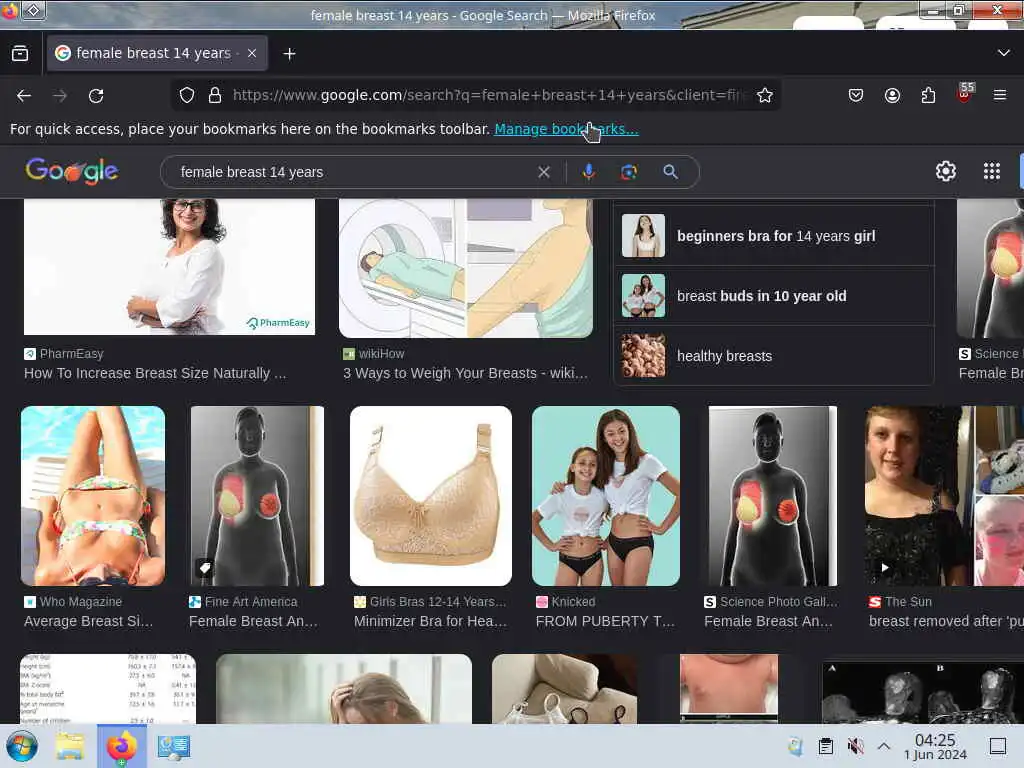This screenshot has height=768, width=1024.
Task: Expand the system tray hidden icons arrow
Action: [884, 746]
